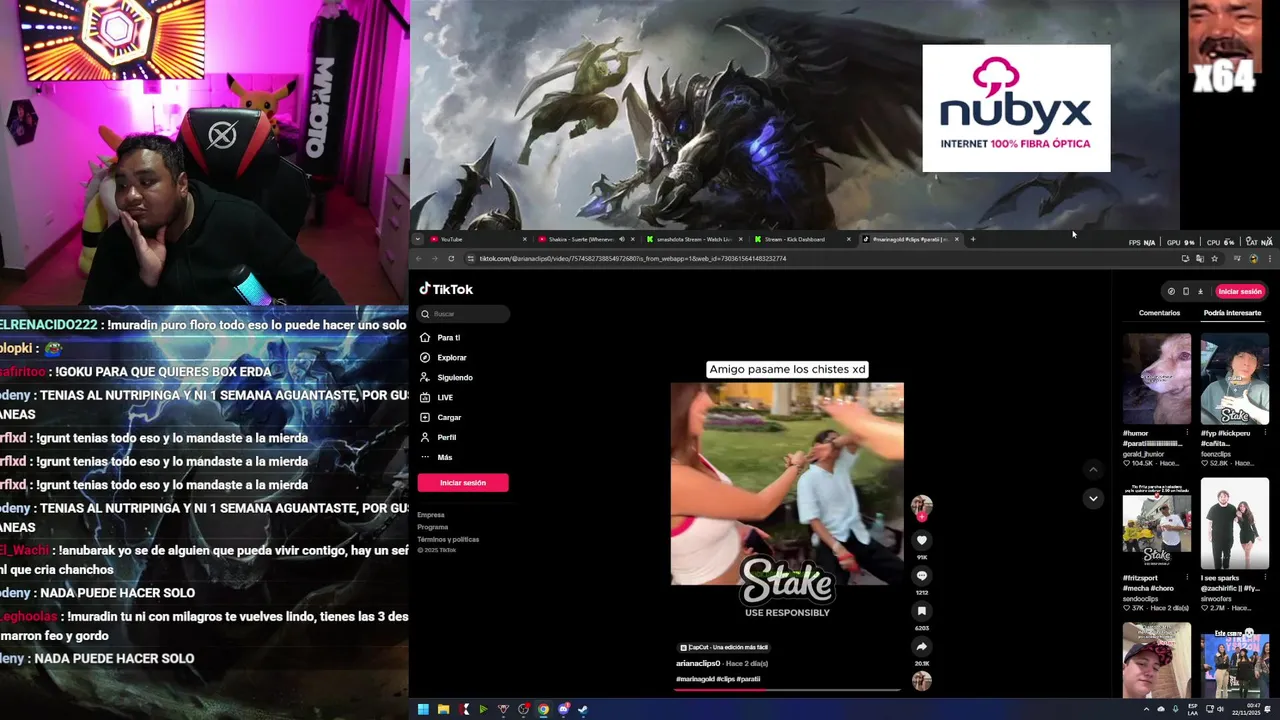Open phone app icon in top pill
Image resolution: width=1280 pixels, height=720 pixels.
(x=1186, y=292)
